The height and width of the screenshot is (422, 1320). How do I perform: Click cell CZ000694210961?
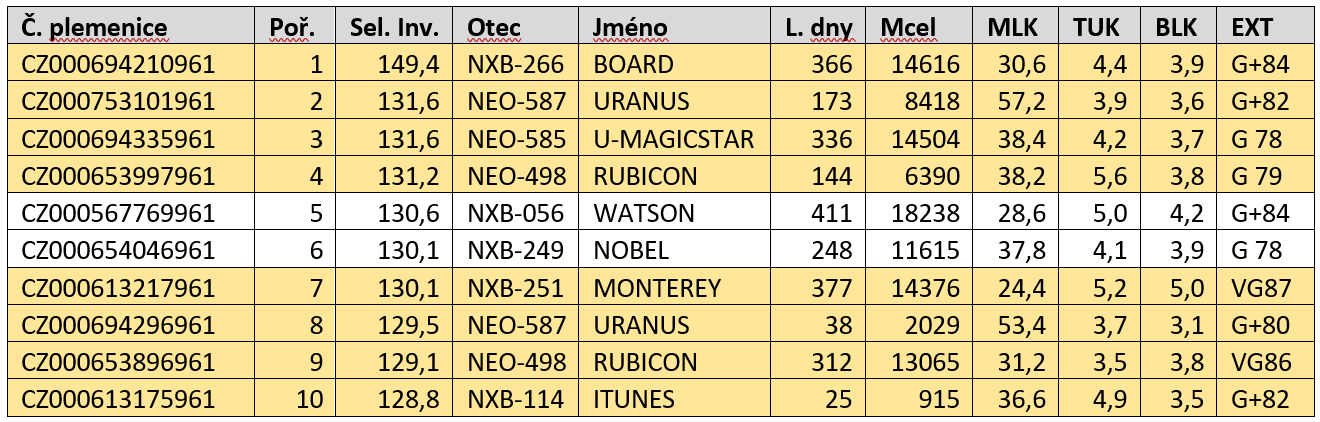(x=118, y=65)
